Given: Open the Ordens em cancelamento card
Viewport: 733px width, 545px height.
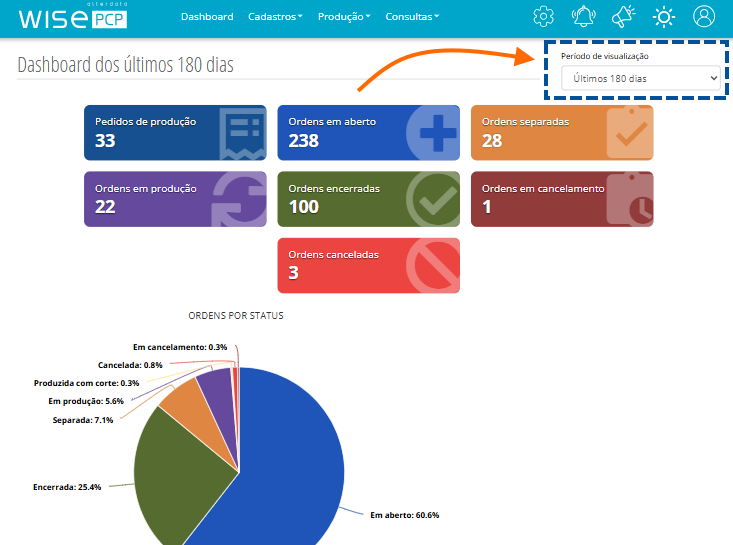Looking at the screenshot, I should (x=562, y=199).
